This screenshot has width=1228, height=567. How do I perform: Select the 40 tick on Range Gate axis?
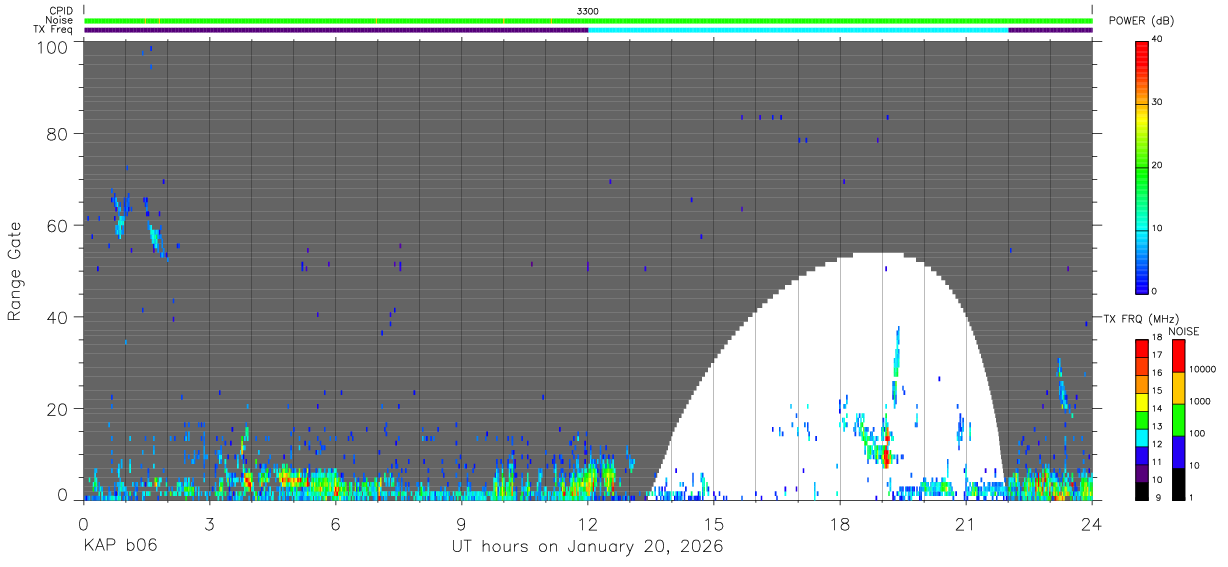tap(57, 317)
